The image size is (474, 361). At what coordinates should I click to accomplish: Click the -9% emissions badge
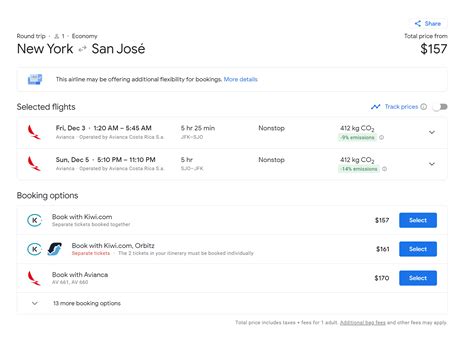[x=357, y=137]
